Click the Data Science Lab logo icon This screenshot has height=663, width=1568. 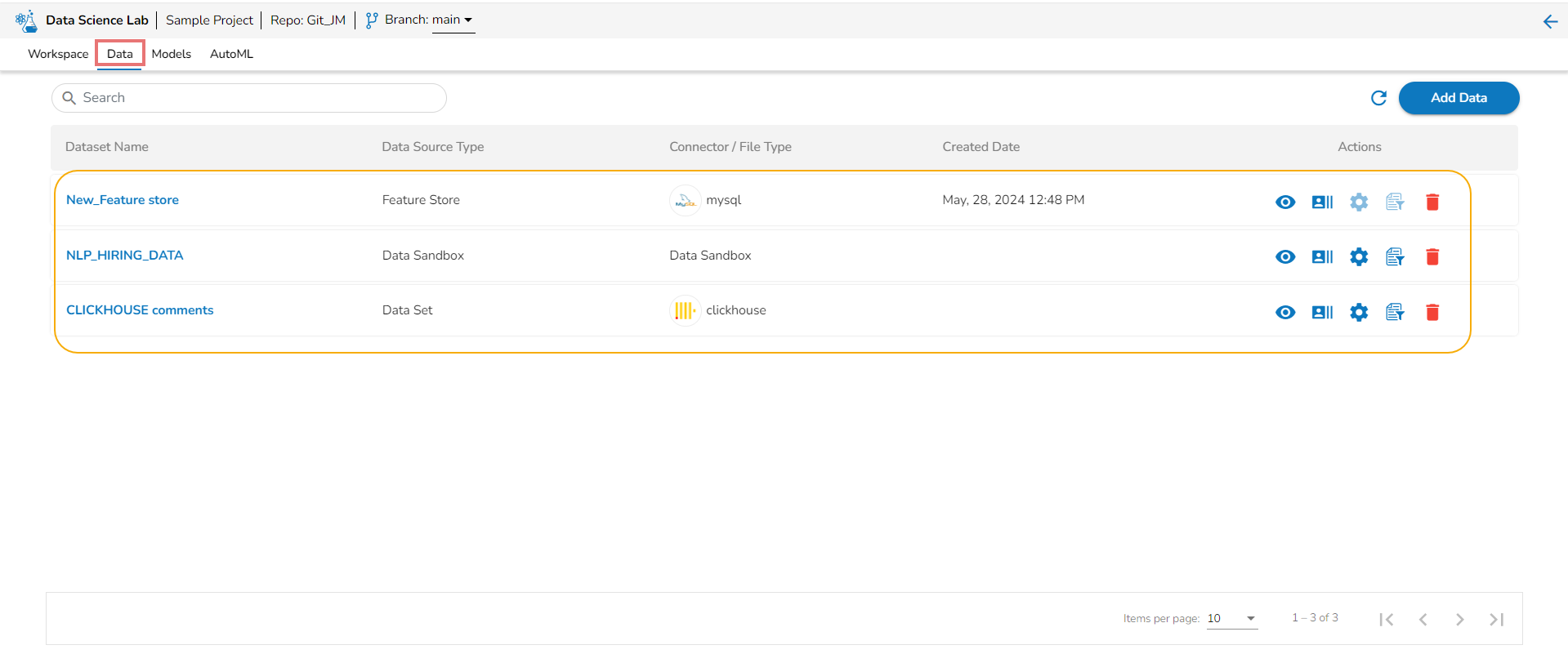[x=26, y=20]
